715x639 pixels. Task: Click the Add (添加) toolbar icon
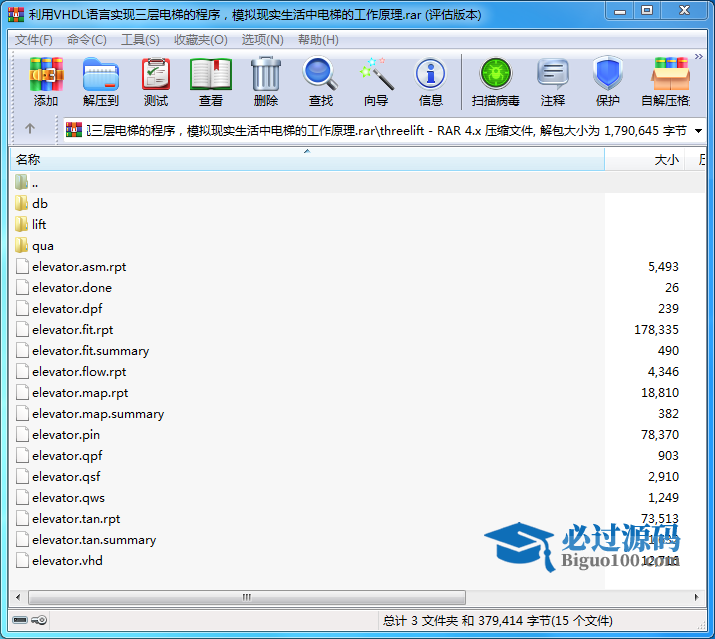(x=46, y=74)
